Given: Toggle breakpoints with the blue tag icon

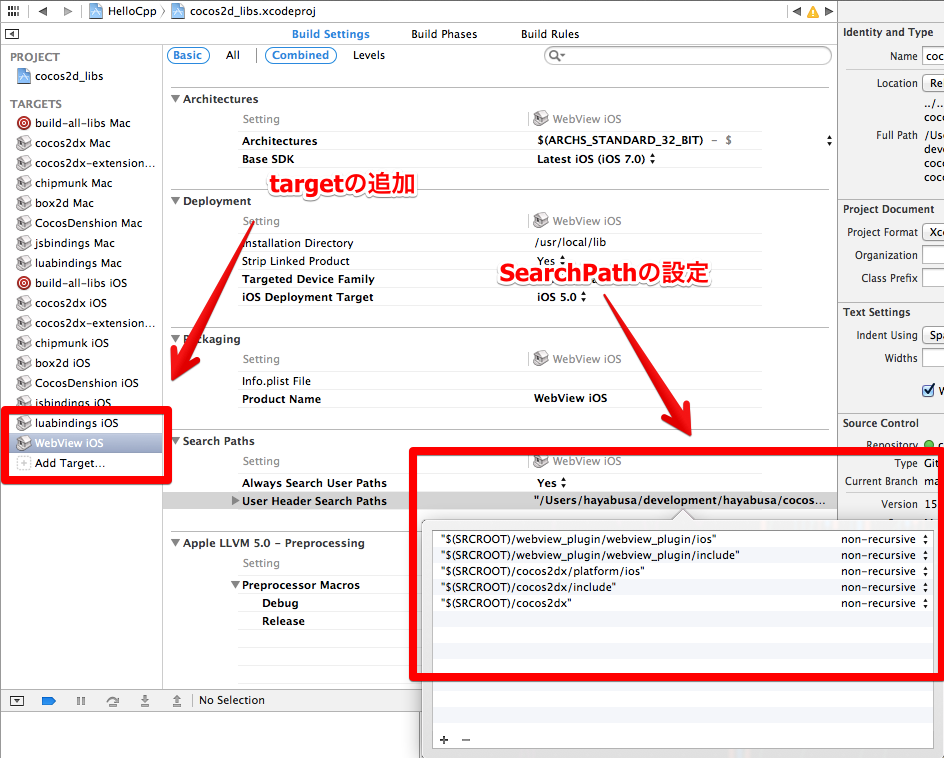Looking at the screenshot, I should point(49,701).
